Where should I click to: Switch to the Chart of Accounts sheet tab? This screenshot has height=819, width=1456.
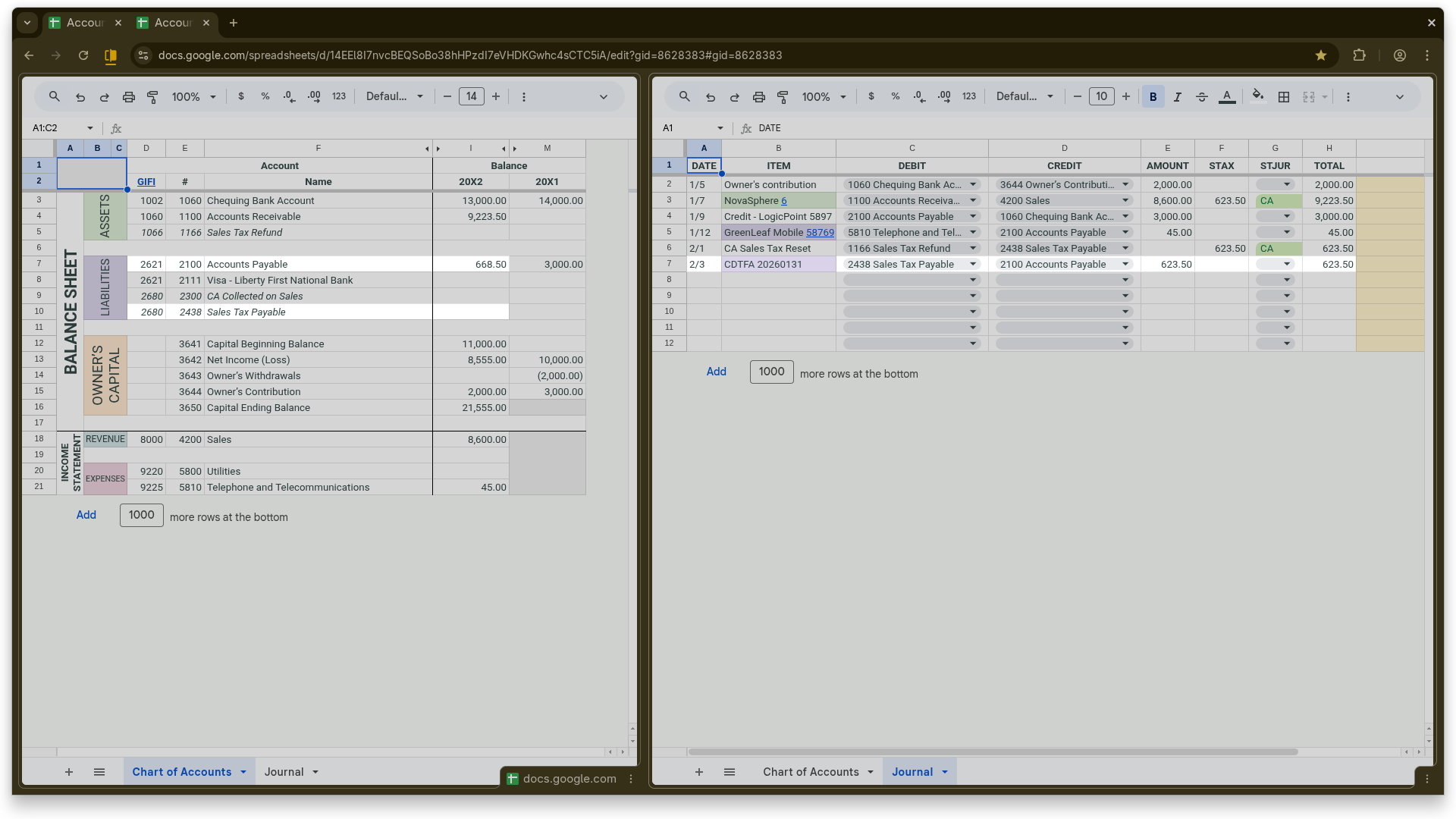pyautogui.click(x=812, y=771)
